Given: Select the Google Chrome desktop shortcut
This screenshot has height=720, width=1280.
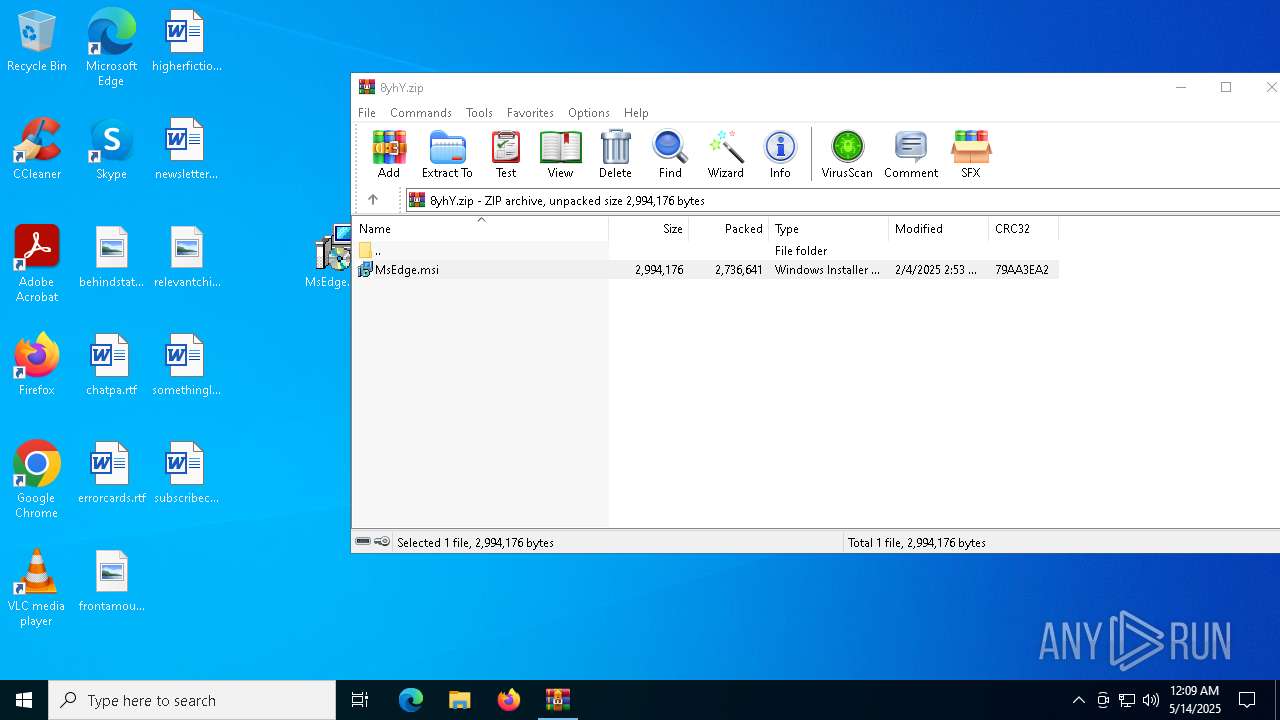Looking at the screenshot, I should point(37,480).
